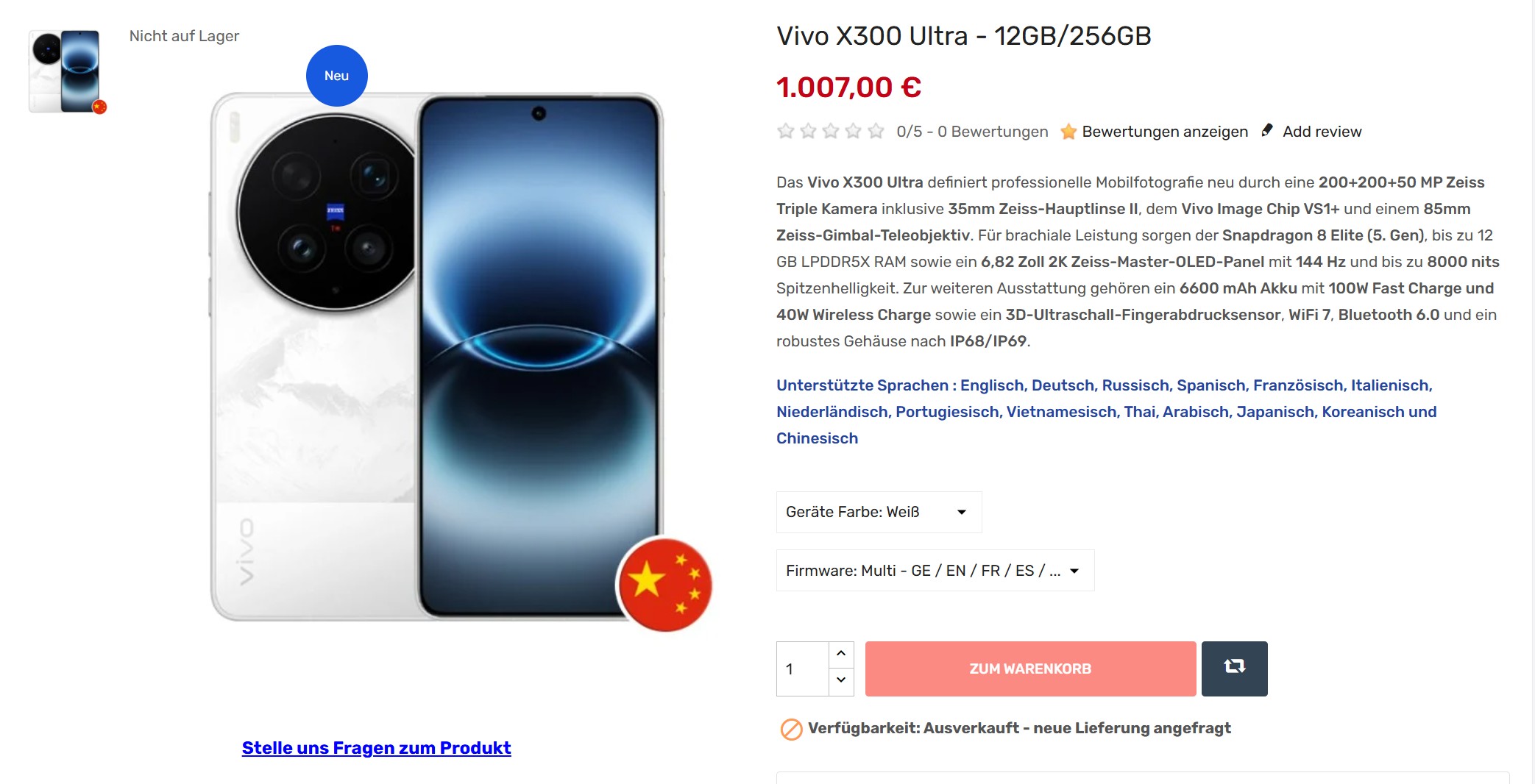Click the Zum Warenkorb button
This screenshot has width=1535, height=784.
coord(1030,669)
